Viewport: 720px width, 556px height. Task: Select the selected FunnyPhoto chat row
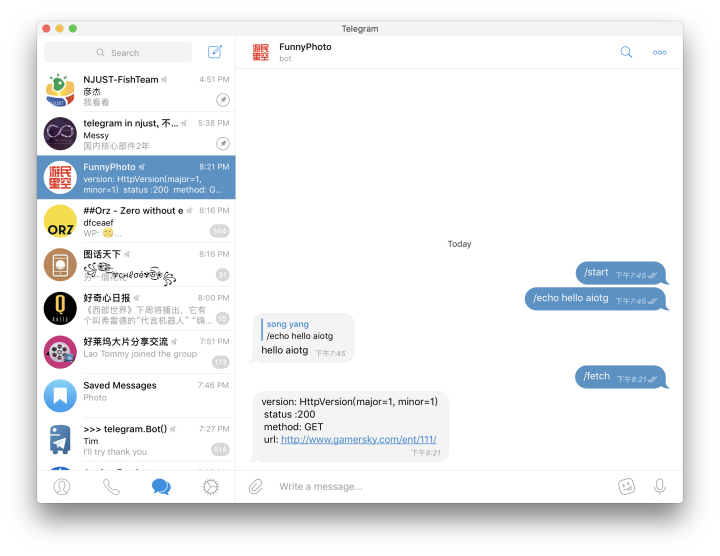click(136, 177)
